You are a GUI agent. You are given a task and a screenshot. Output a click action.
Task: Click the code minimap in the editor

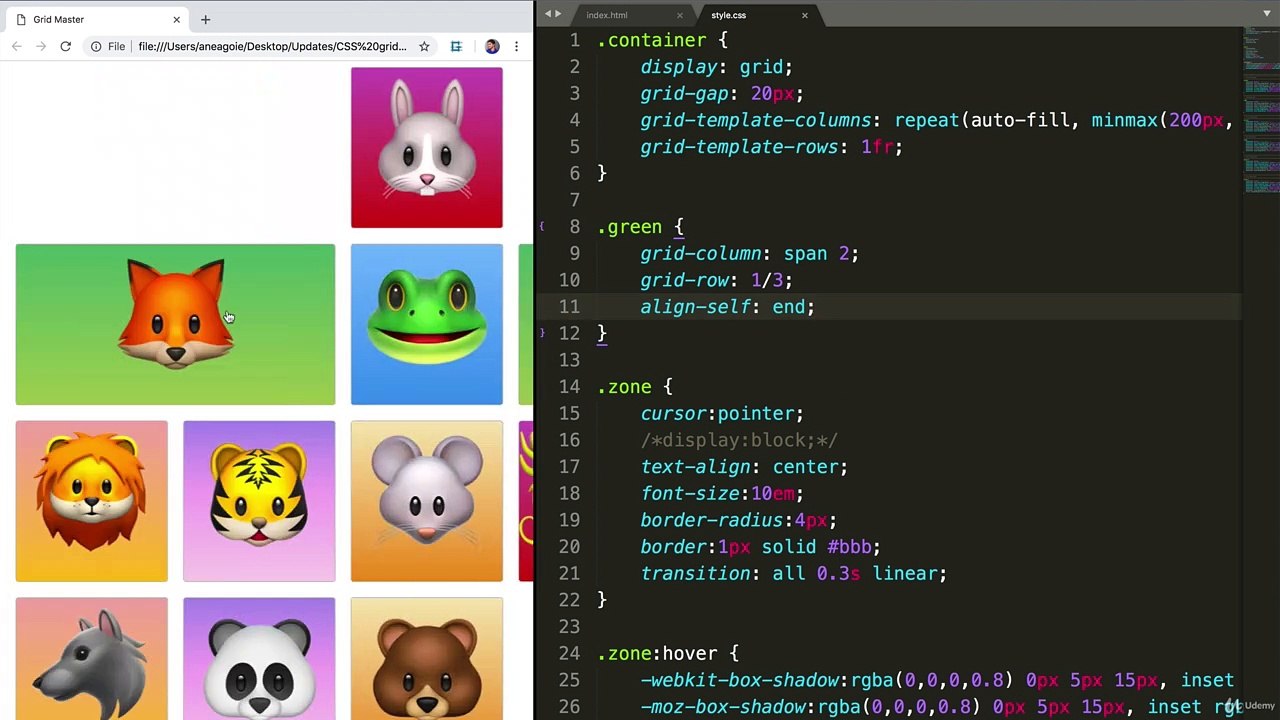[1260, 110]
